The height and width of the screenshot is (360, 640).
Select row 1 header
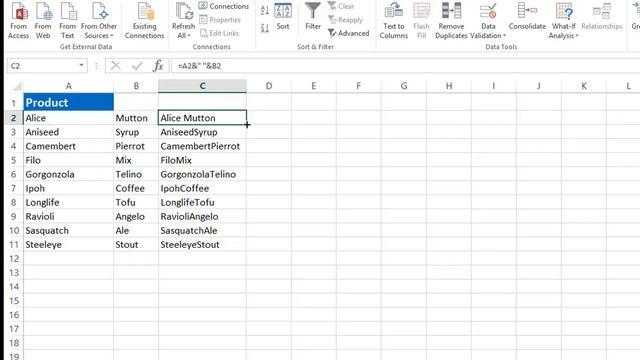tap(13, 103)
